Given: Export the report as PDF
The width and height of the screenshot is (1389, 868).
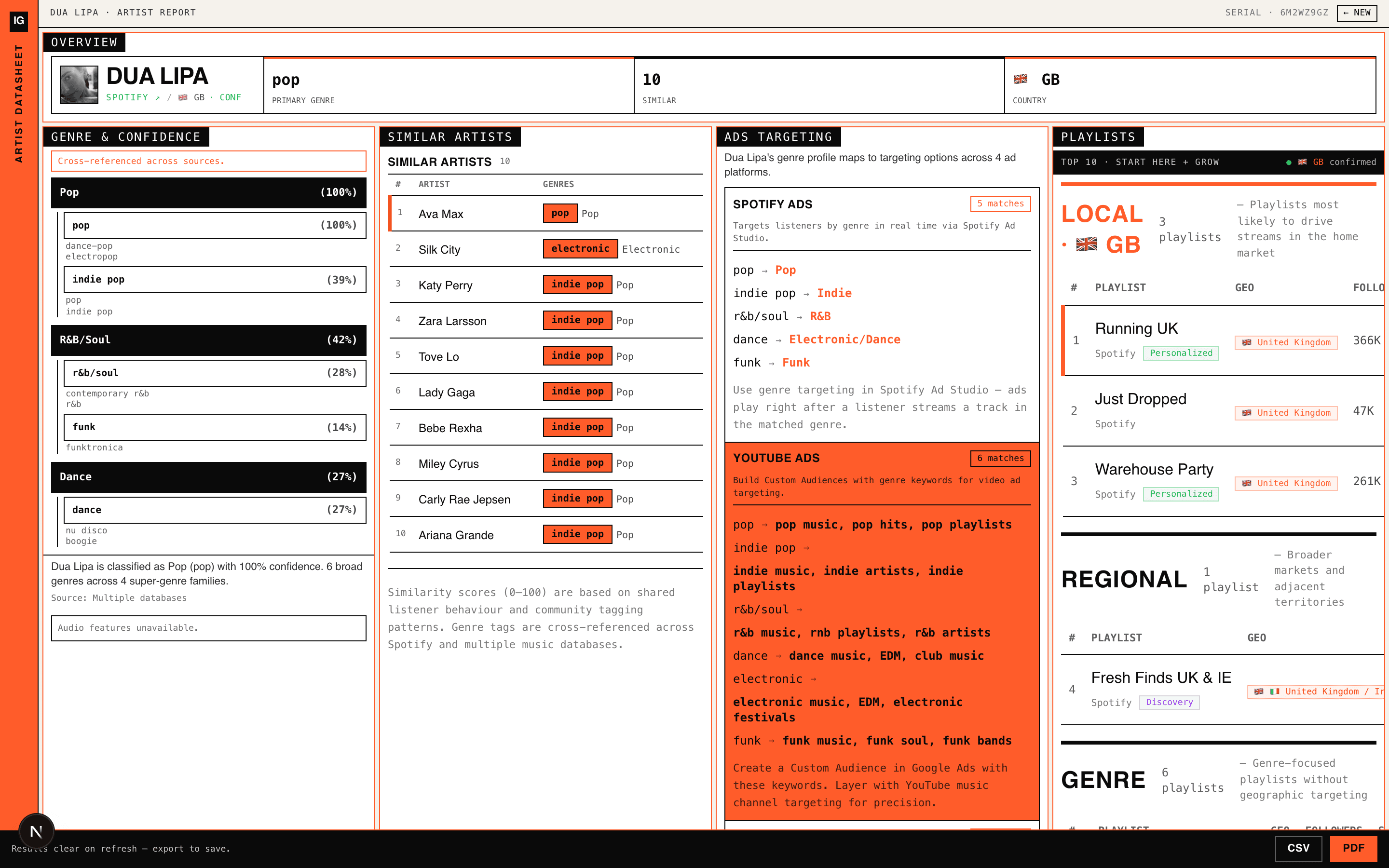Looking at the screenshot, I should pyautogui.click(x=1353, y=848).
